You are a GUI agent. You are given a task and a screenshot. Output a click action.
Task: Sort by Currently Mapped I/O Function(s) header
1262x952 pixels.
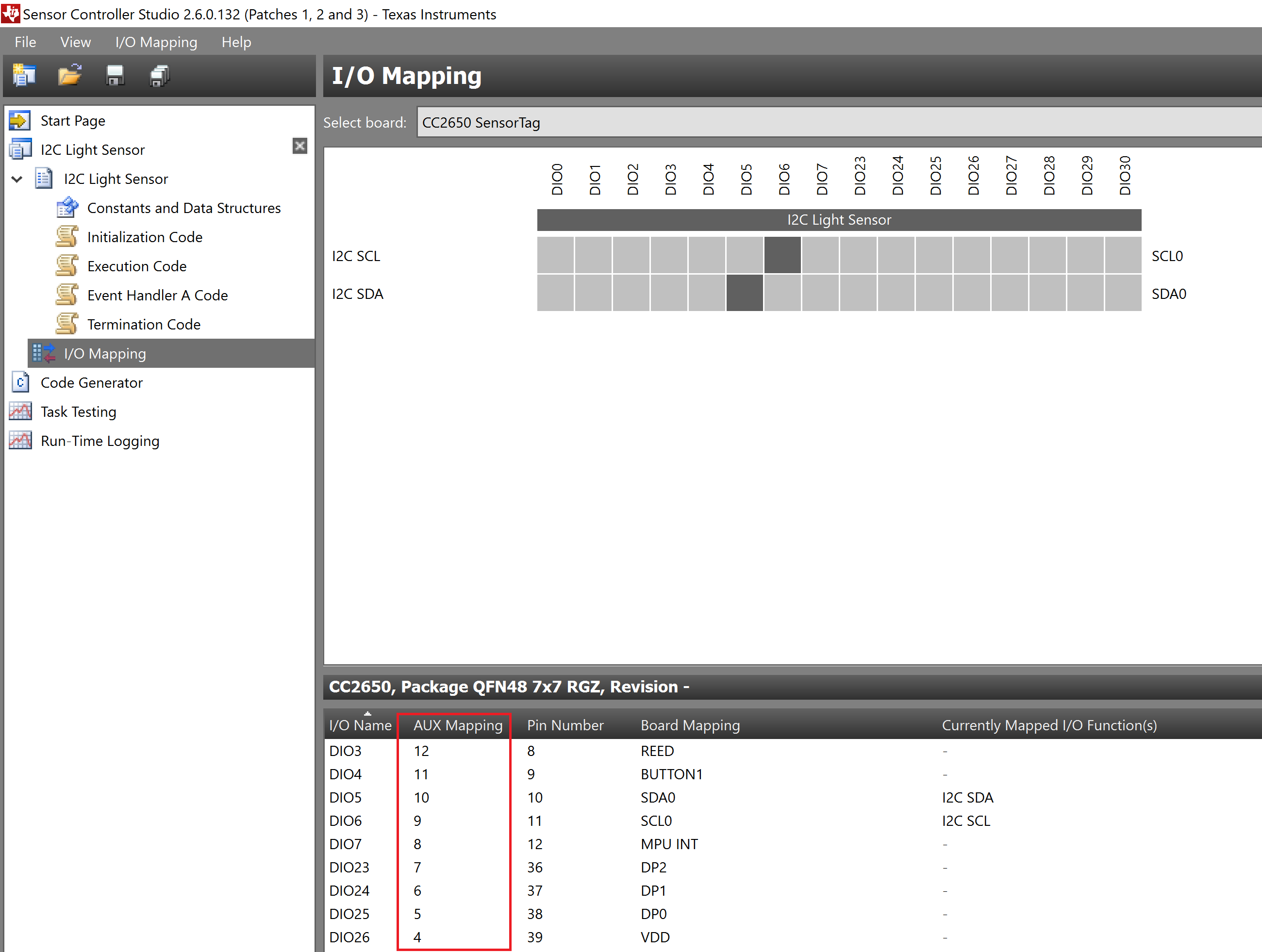pyautogui.click(x=1049, y=725)
